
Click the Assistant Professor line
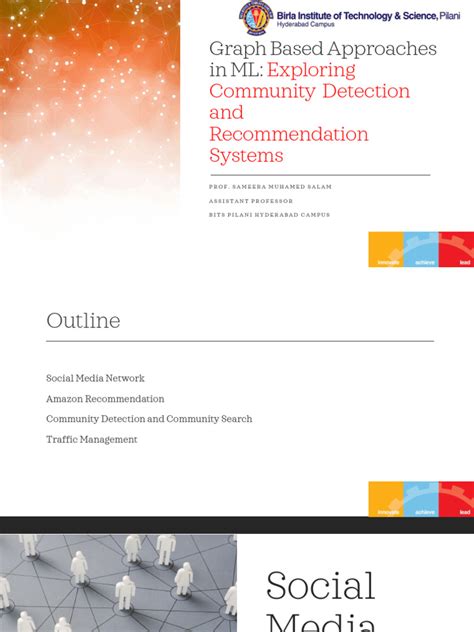point(251,201)
